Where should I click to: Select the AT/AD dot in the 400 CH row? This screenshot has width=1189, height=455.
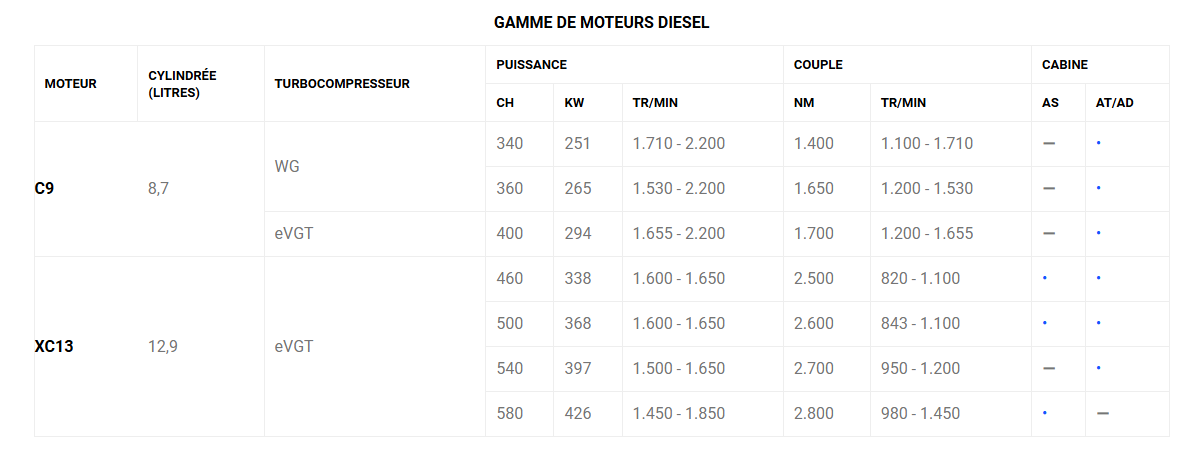coord(1099,234)
